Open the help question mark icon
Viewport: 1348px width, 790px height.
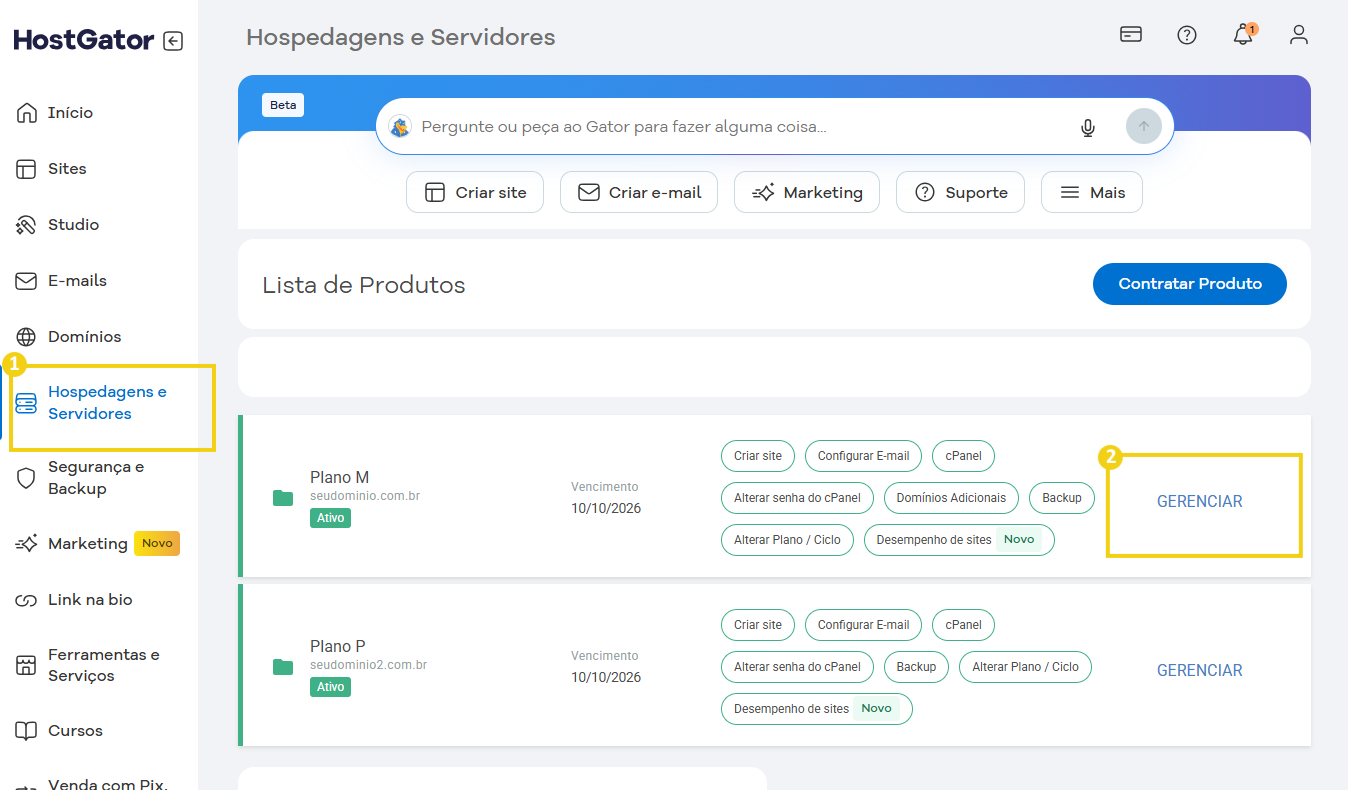point(1187,35)
